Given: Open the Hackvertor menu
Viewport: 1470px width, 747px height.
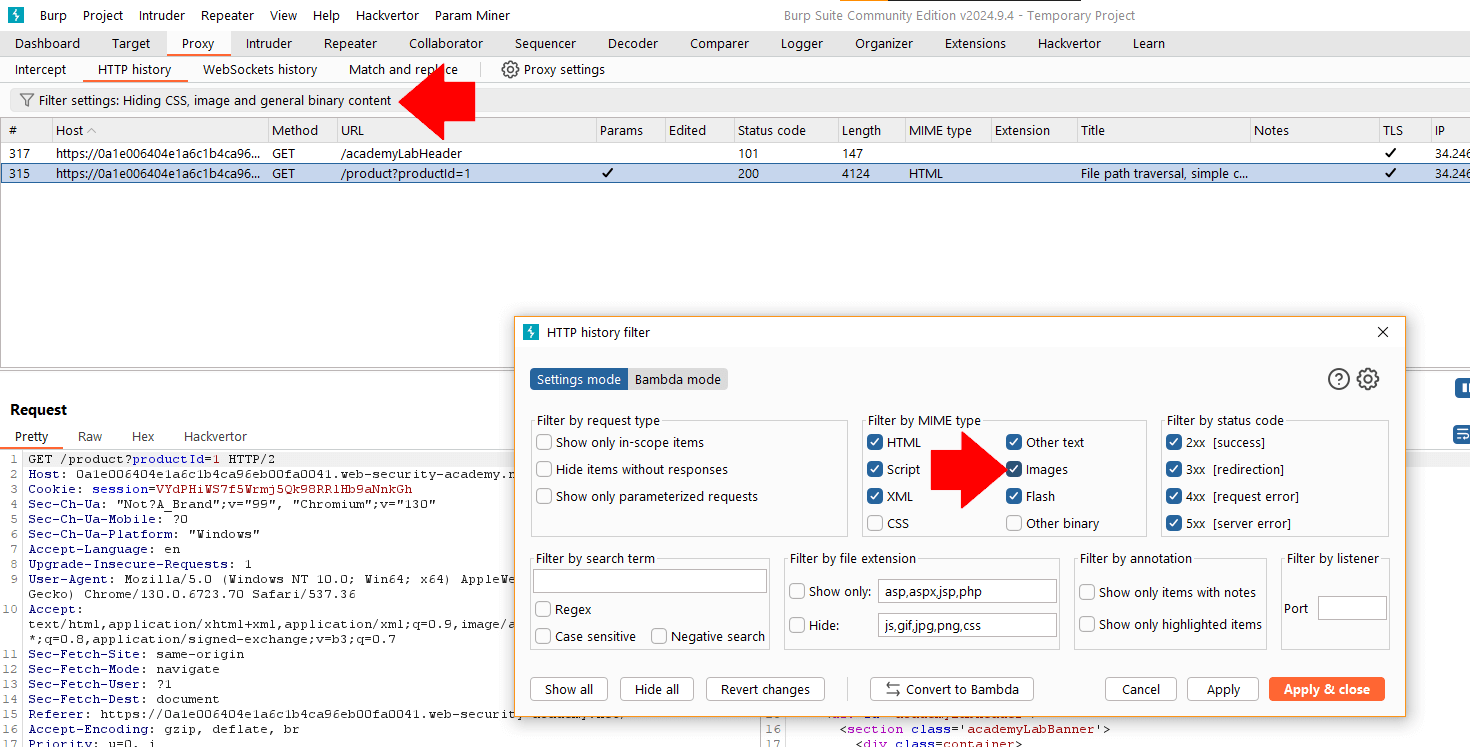Looking at the screenshot, I should [x=385, y=15].
